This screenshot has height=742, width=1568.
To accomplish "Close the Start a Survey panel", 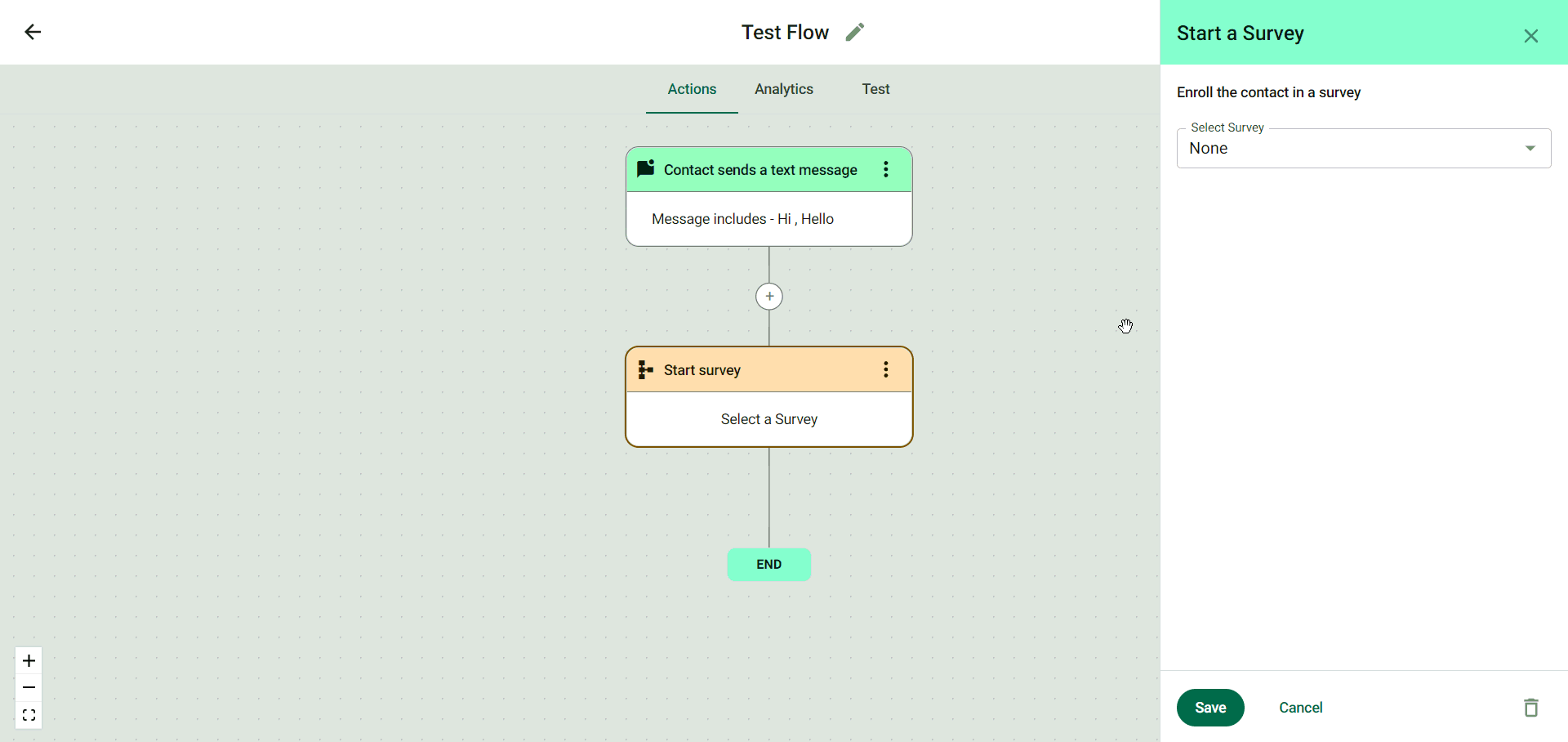I will point(1530,36).
